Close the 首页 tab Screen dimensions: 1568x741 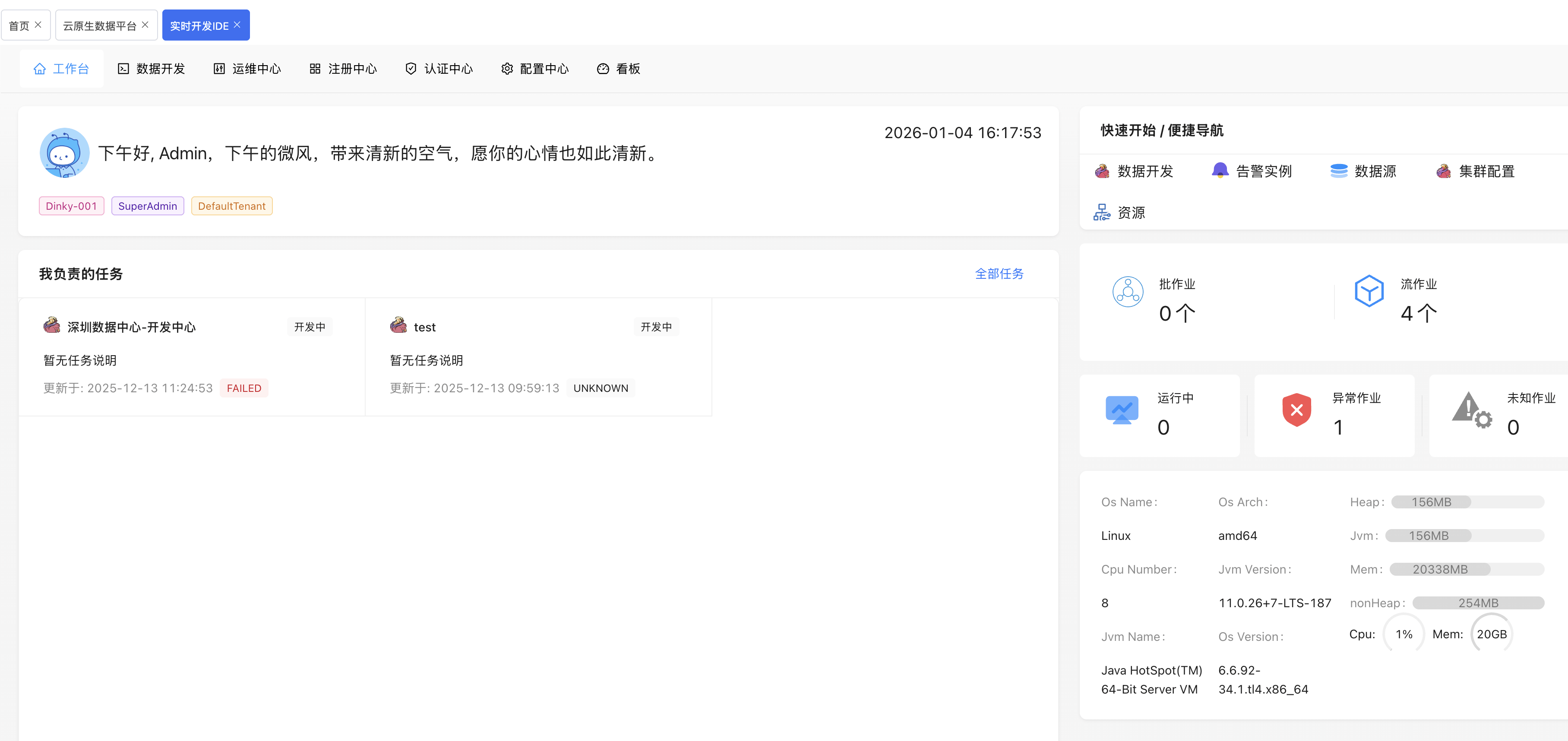point(38,25)
